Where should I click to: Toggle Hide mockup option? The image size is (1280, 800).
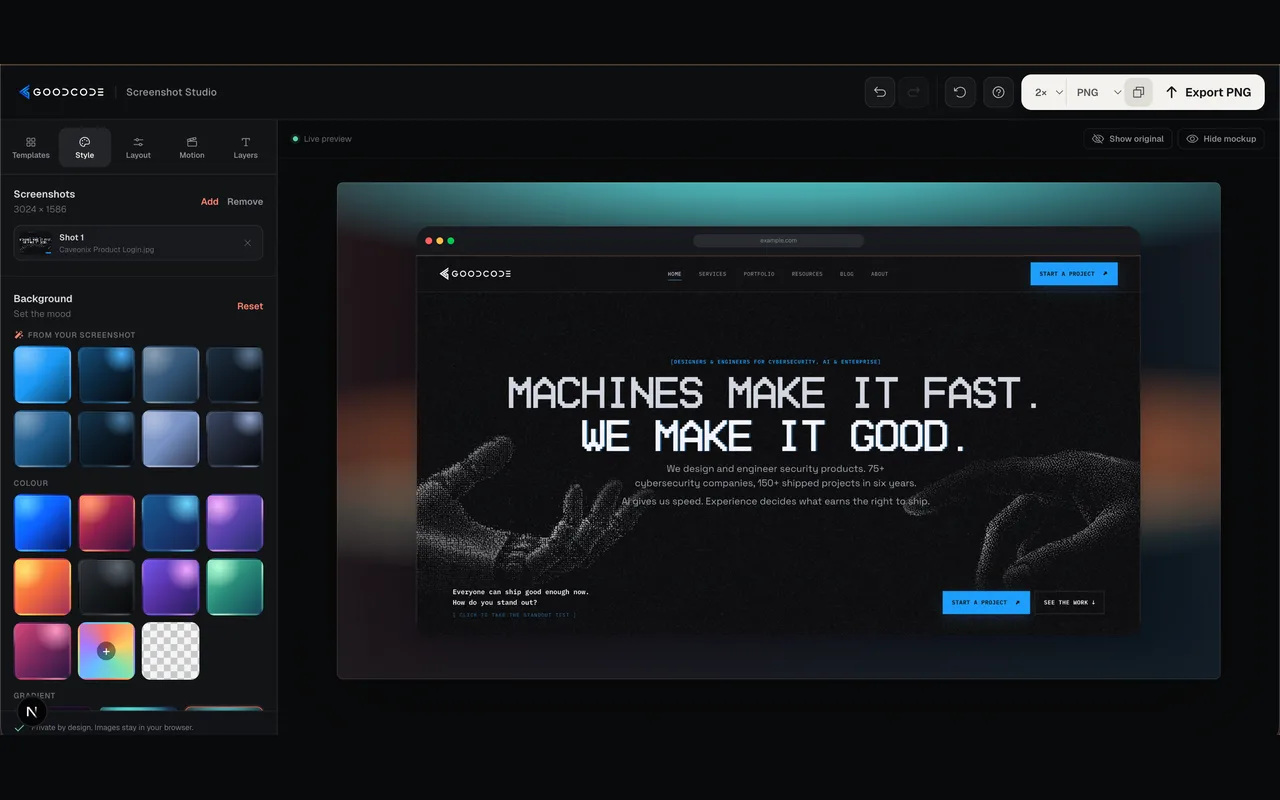point(1221,139)
